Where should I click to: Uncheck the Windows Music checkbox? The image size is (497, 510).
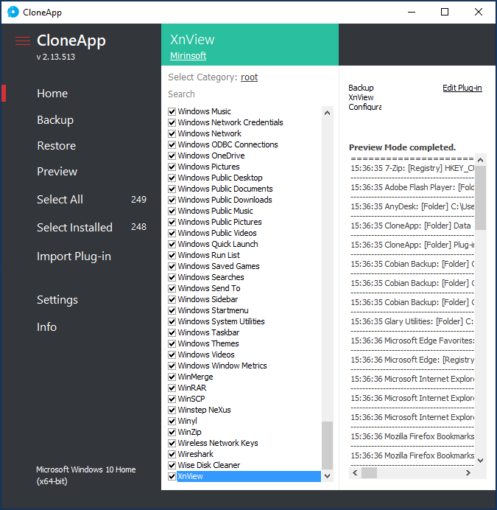click(172, 111)
